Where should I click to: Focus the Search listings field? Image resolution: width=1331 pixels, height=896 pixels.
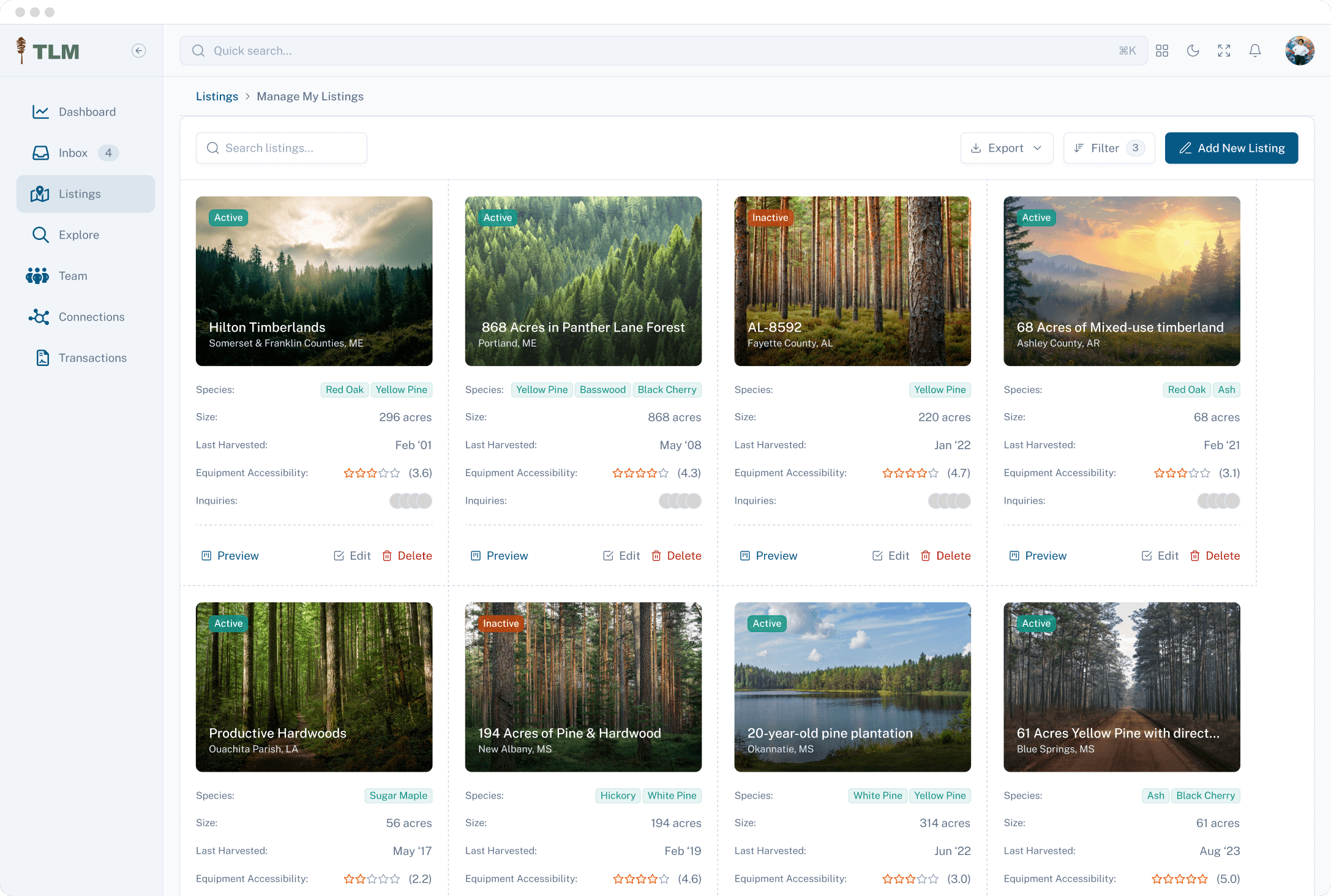coord(282,148)
